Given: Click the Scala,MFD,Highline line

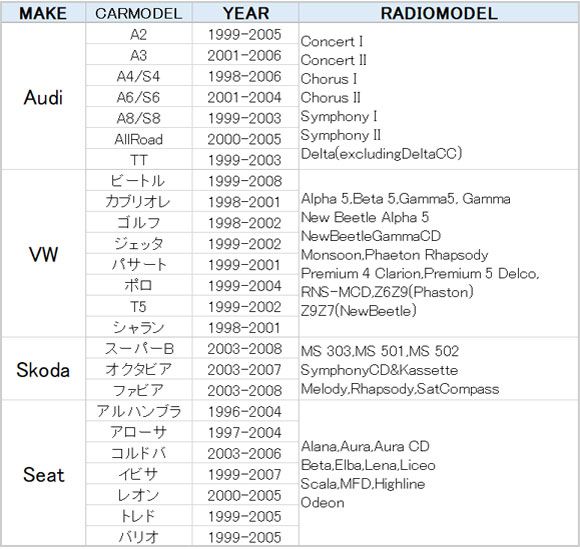Looking at the screenshot, I should click(x=363, y=484).
